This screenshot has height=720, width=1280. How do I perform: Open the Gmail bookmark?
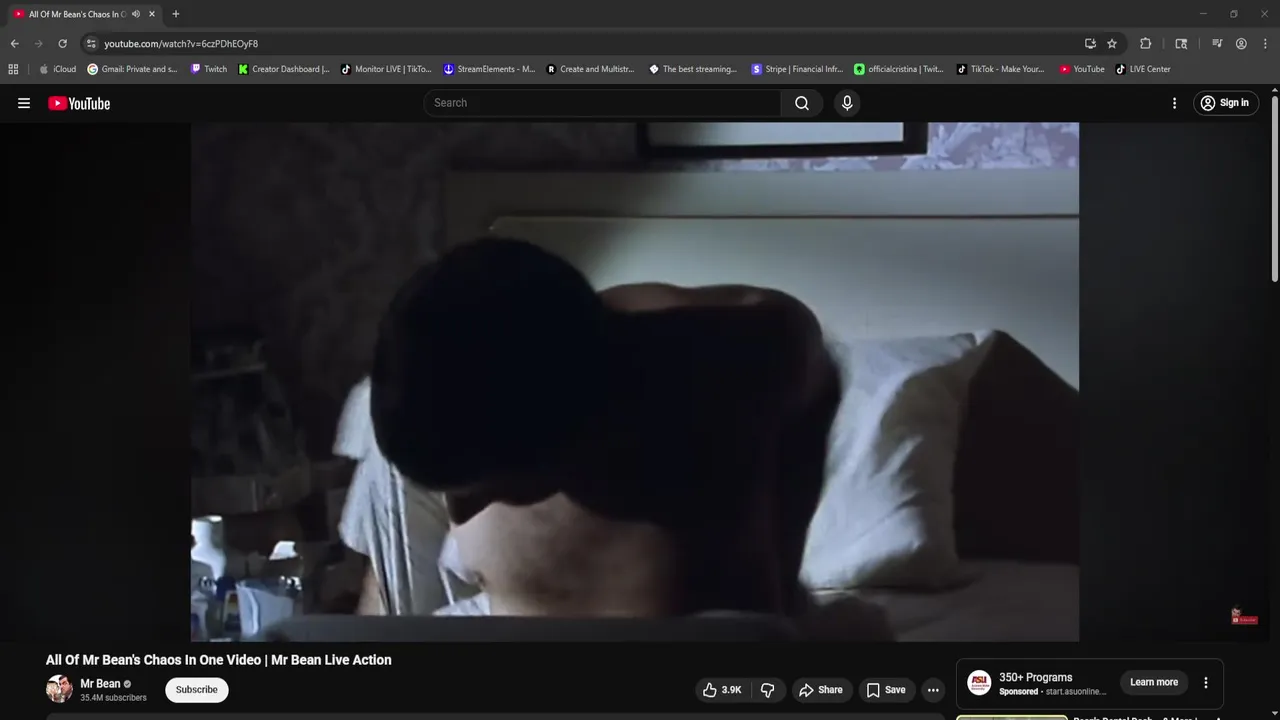[132, 69]
